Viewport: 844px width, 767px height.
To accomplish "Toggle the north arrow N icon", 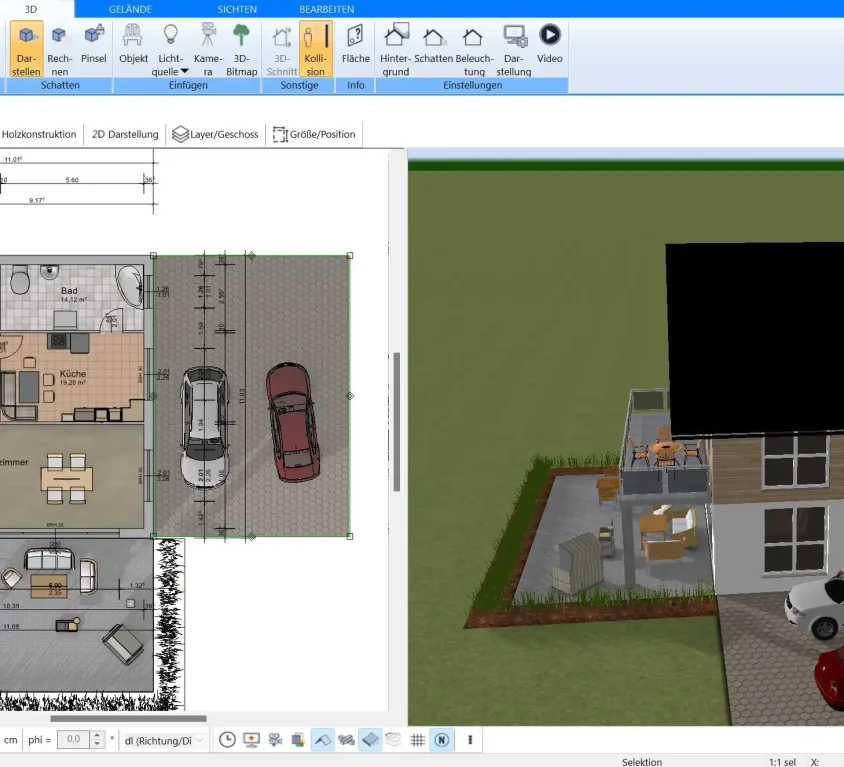I will tap(442, 740).
